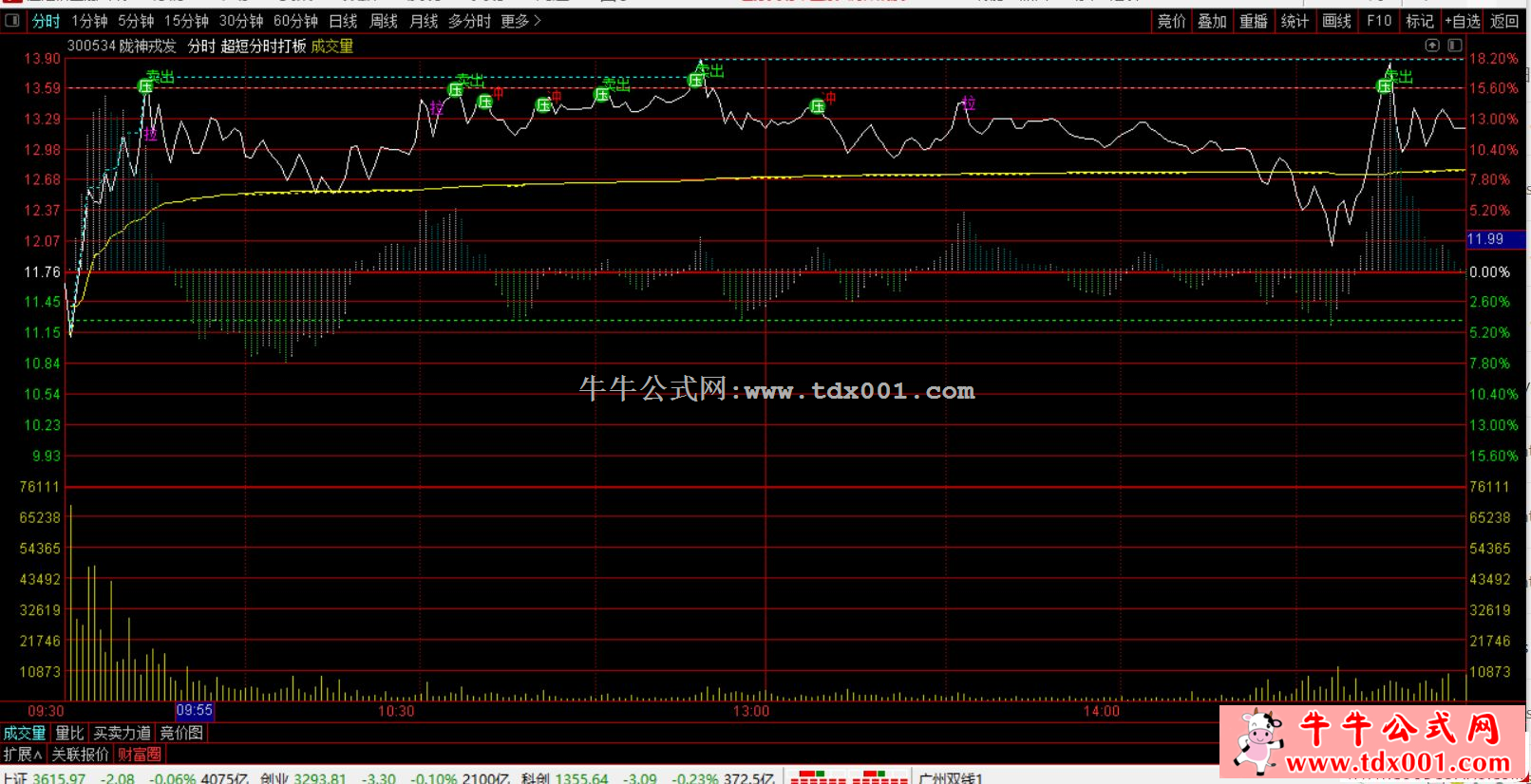Click the 11.76 baseline price label

tap(42, 272)
